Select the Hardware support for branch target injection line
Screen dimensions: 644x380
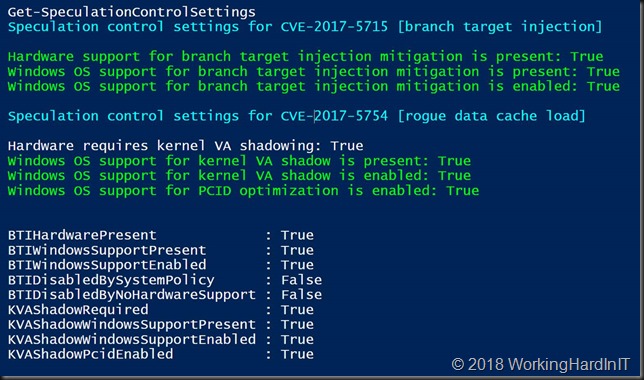306,56
